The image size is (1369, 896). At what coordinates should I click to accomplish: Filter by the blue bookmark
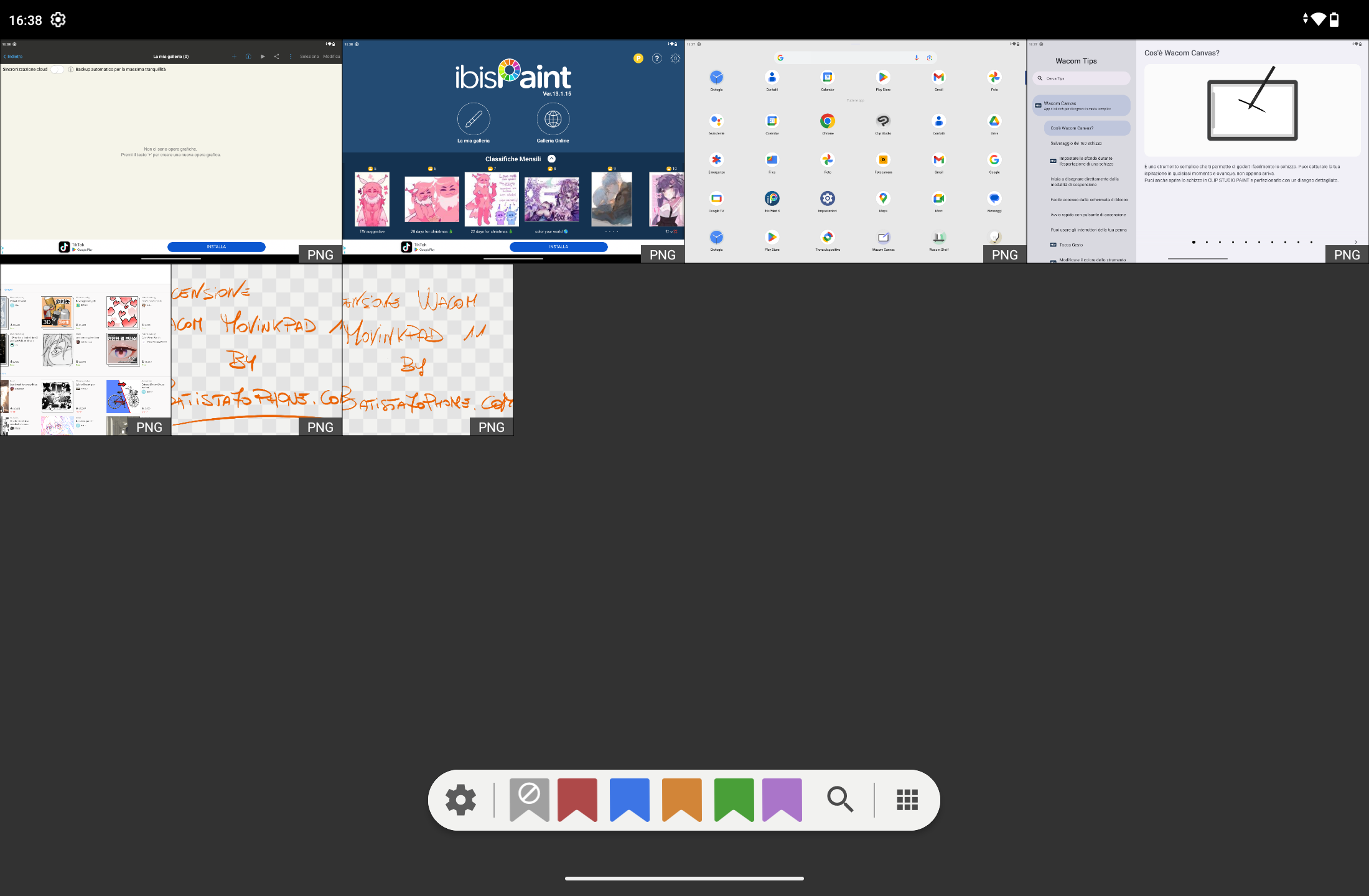[629, 800]
